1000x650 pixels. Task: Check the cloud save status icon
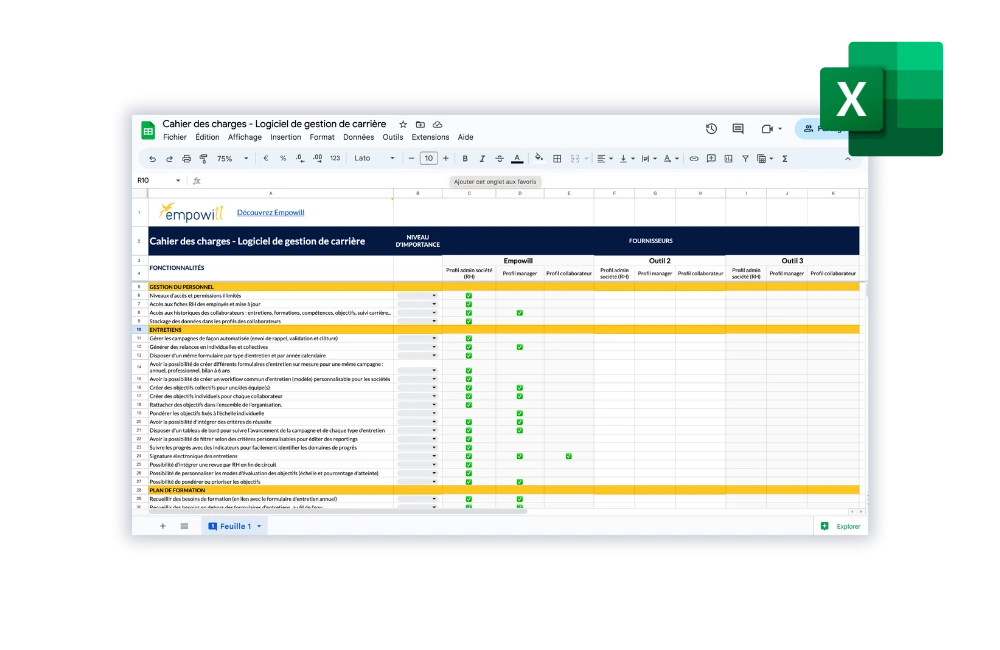pos(438,124)
